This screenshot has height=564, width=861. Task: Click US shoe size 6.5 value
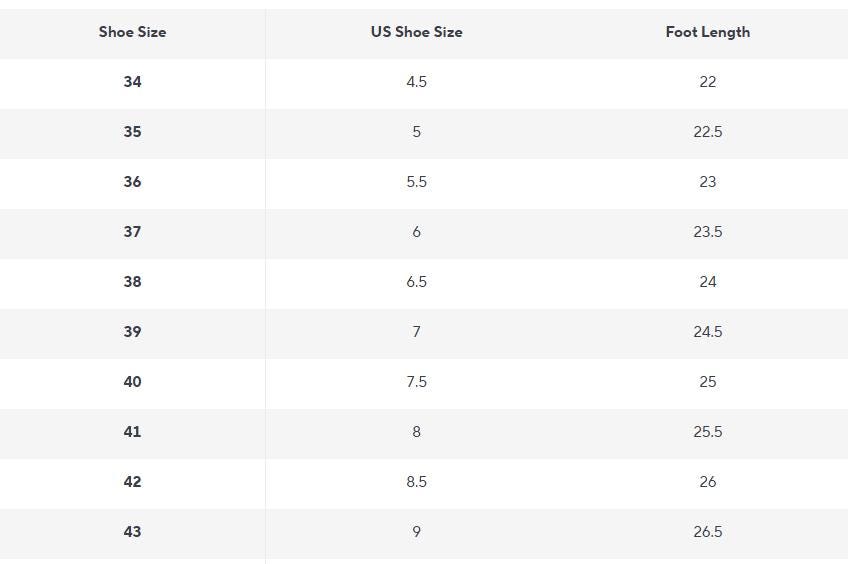pos(416,282)
